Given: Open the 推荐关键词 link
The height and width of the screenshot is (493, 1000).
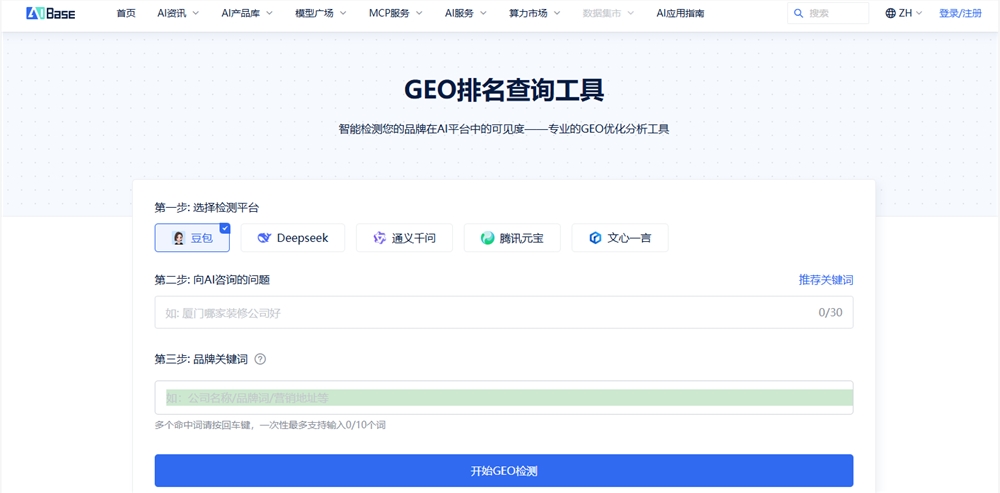Looking at the screenshot, I should pos(825,280).
